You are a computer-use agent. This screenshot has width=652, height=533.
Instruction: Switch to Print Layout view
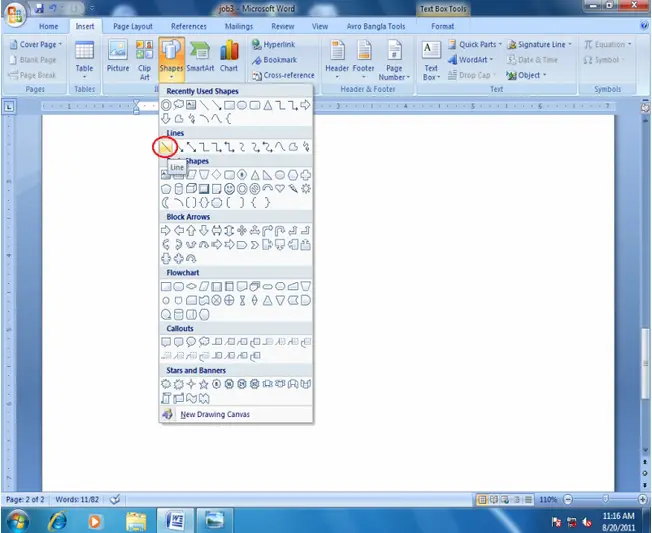(482, 499)
